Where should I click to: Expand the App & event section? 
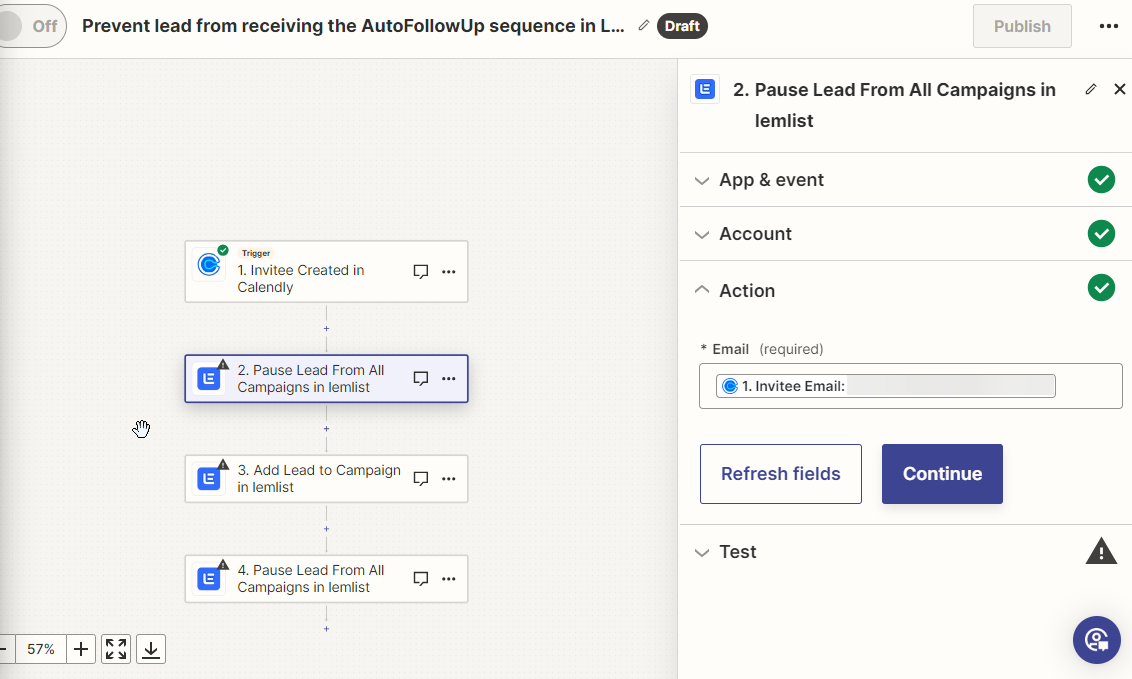click(x=905, y=180)
